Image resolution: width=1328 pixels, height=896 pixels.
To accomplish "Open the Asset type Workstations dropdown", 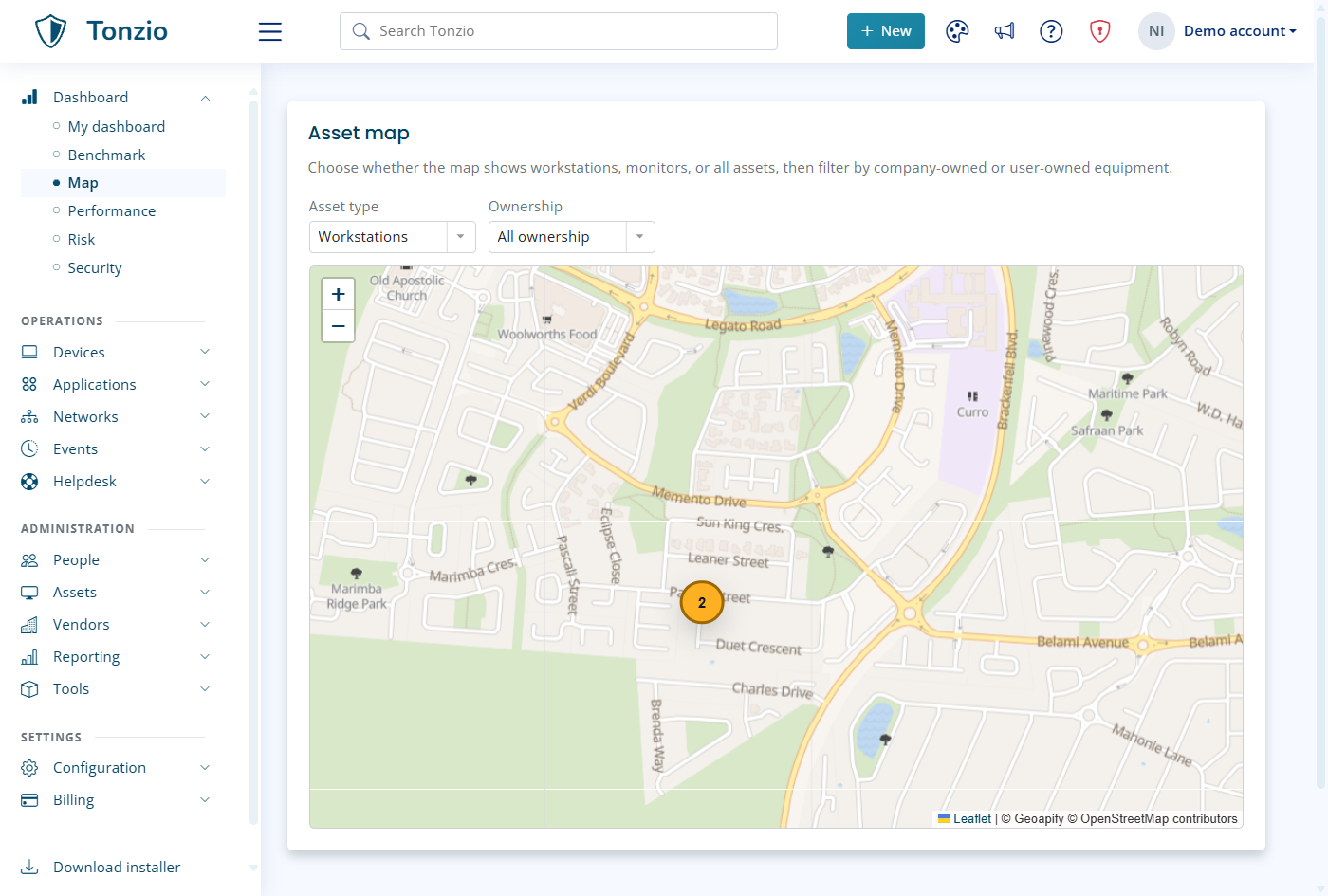I will click(x=392, y=237).
